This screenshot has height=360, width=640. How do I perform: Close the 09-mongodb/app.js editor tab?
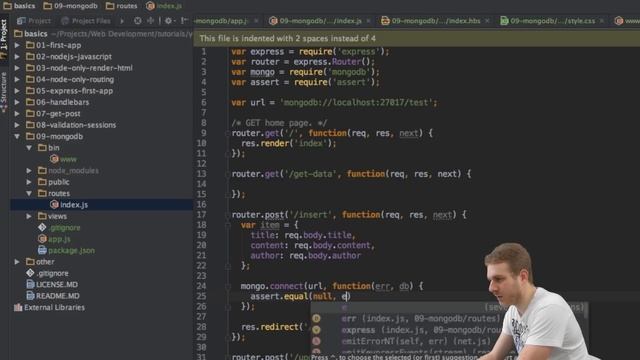point(256,20)
